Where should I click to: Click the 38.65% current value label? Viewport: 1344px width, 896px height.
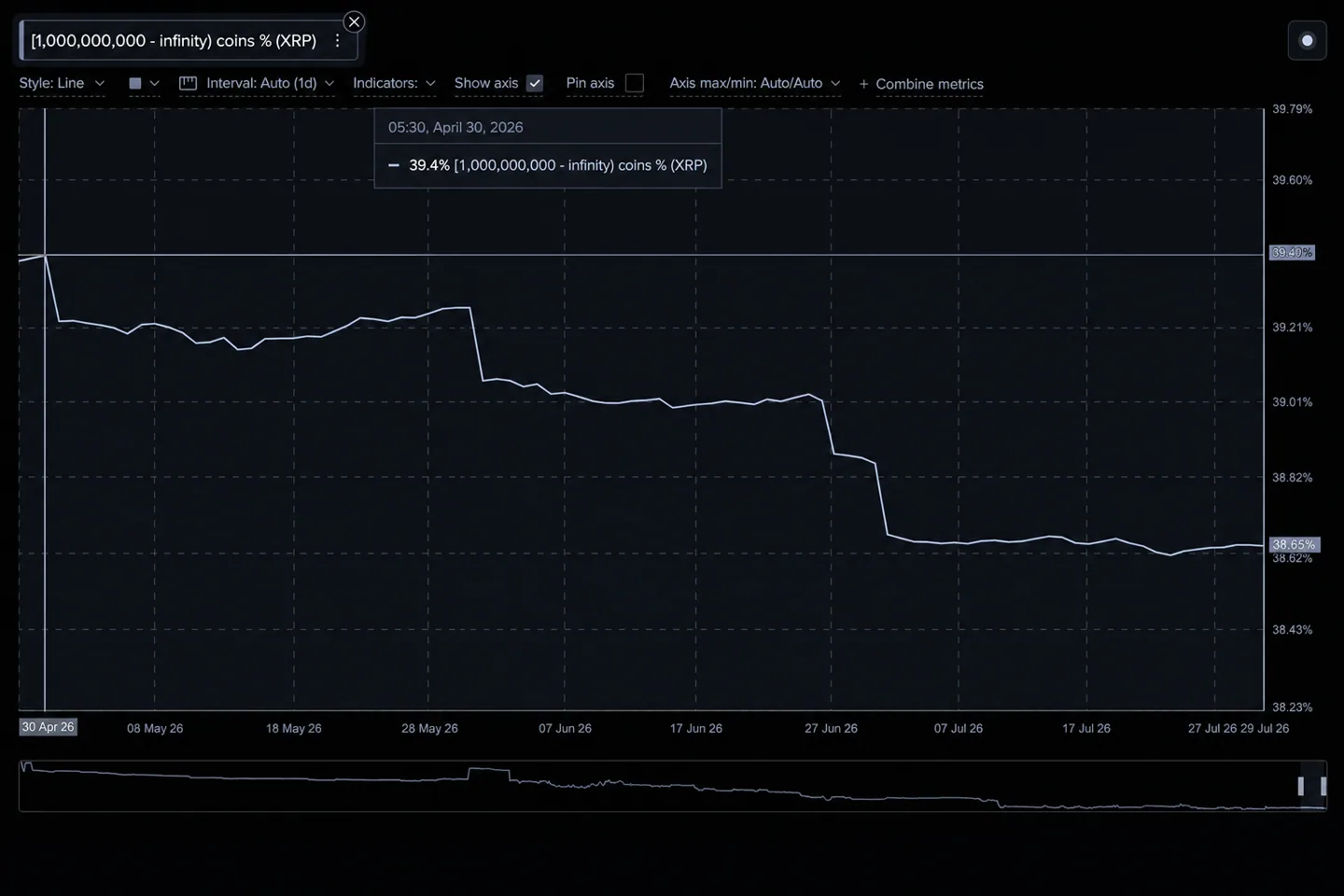click(x=1294, y=544)
